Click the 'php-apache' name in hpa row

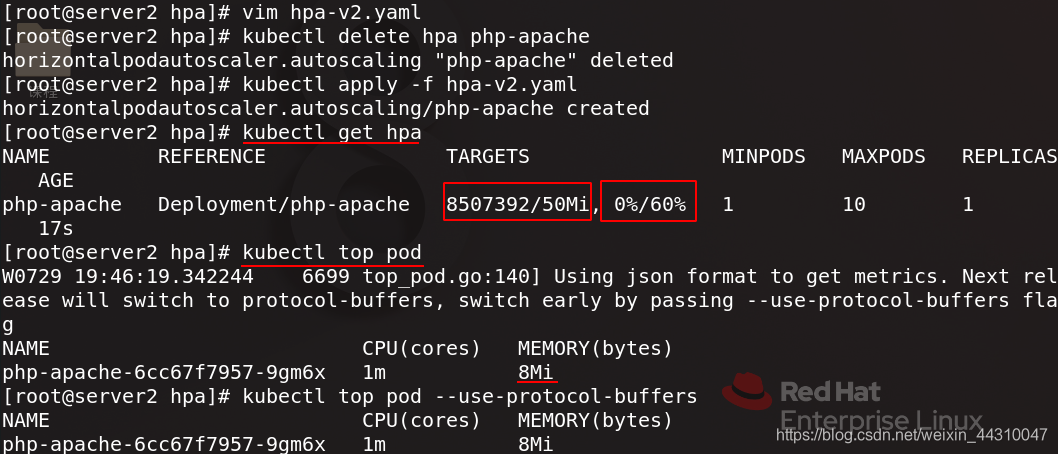[x=62, y=204]
